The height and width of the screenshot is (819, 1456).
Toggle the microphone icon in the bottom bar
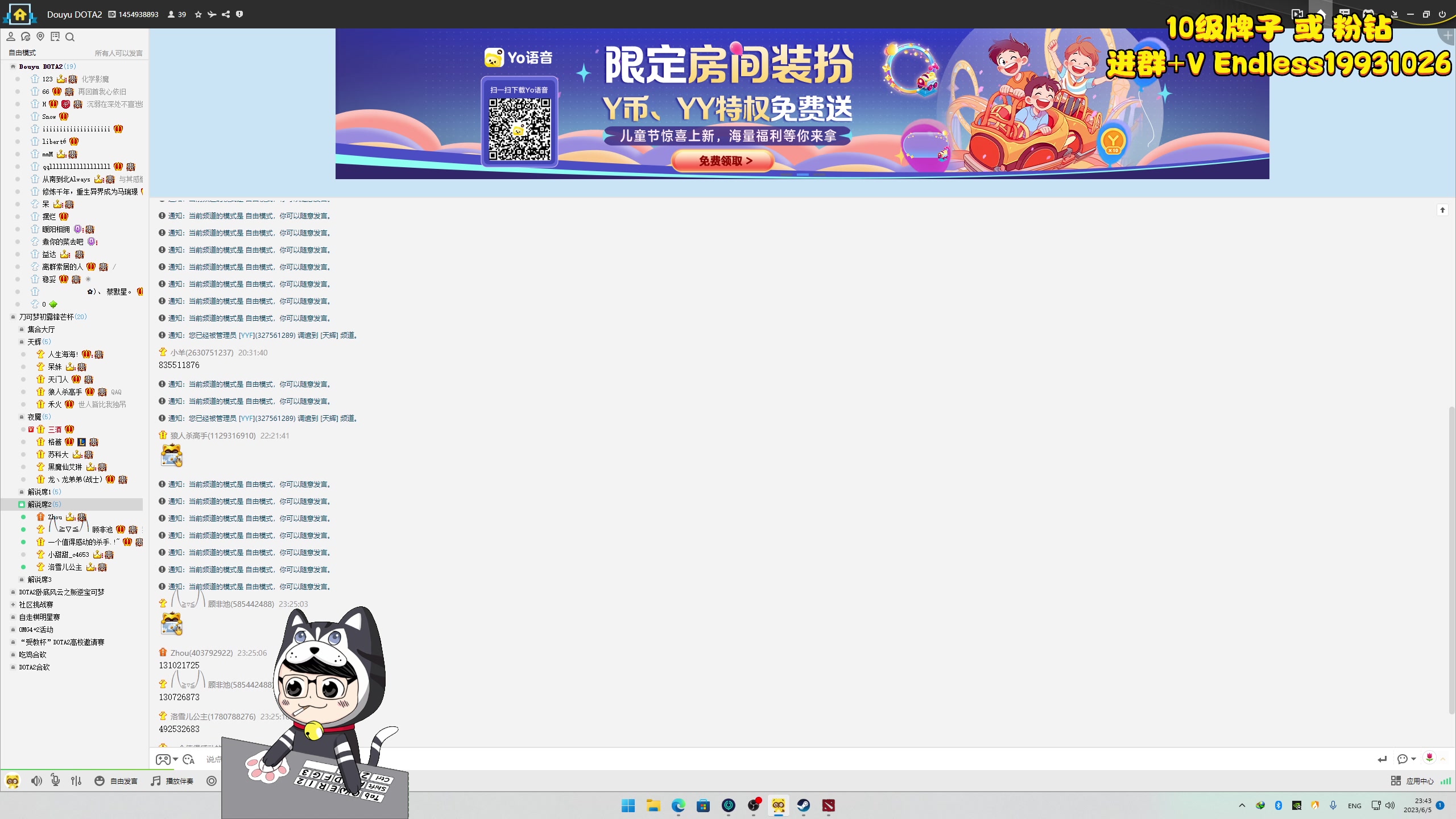coord(55,781)
